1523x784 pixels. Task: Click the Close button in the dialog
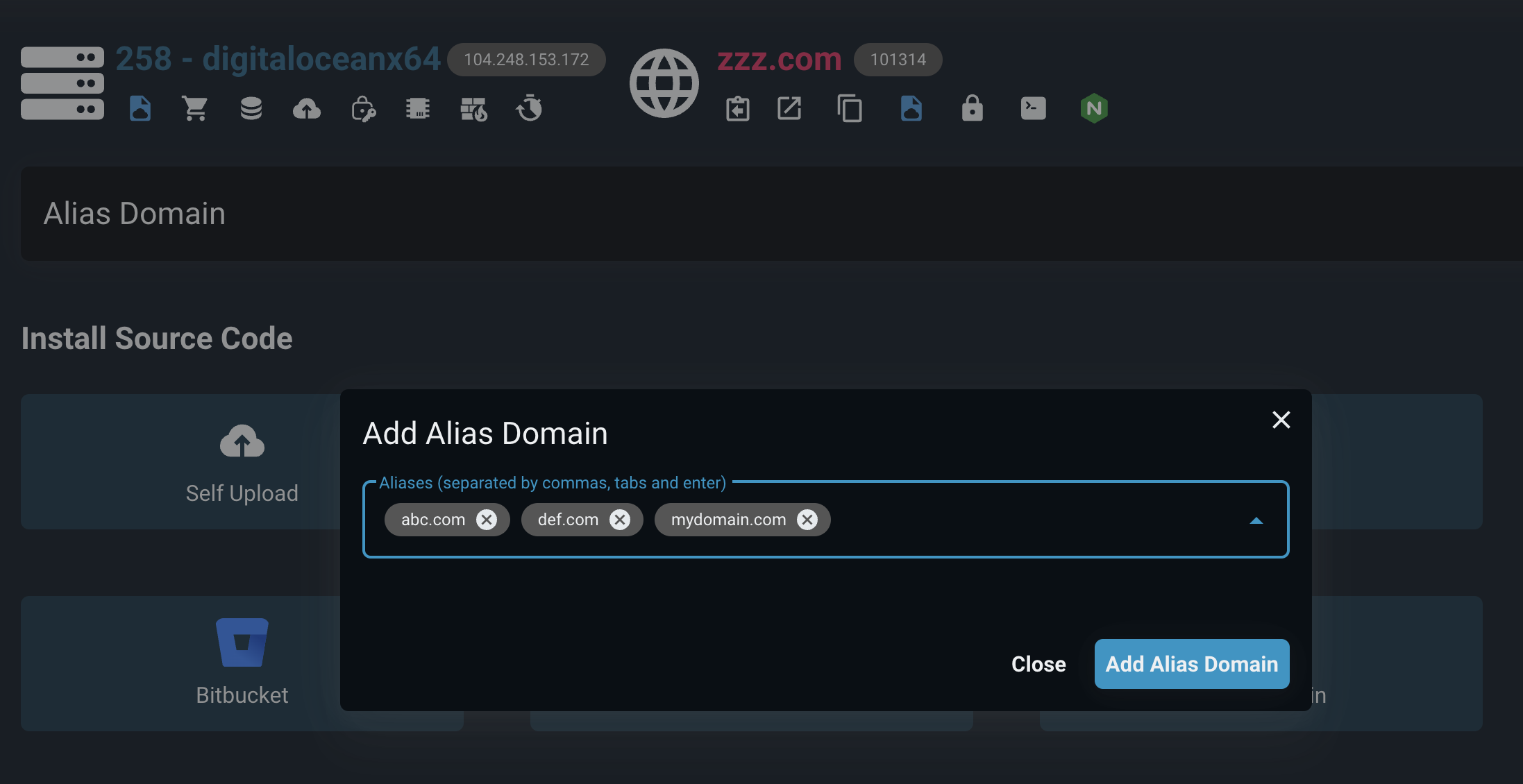(1038, 664)
